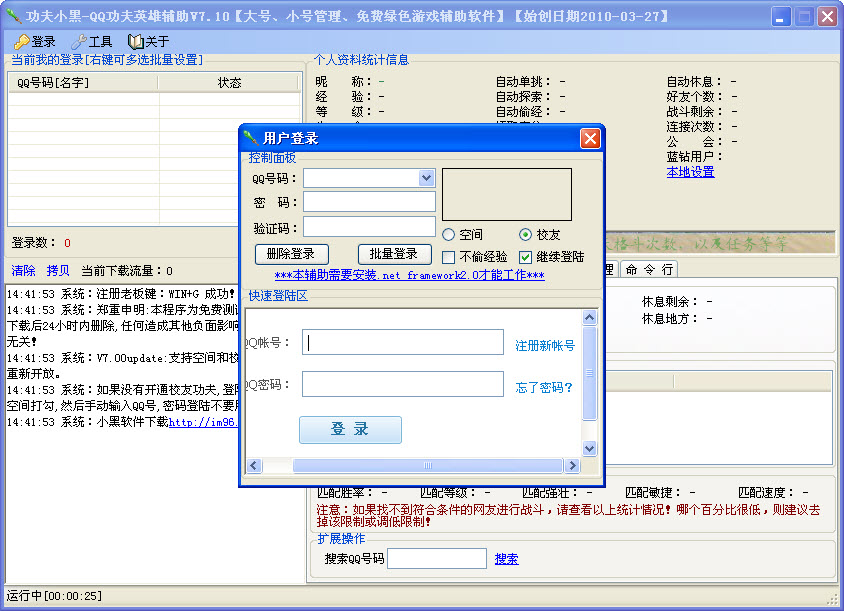This screenshot has height=611, width=844.
Task: Click the horizontal scroll right arrow
Action: coord(572,465)
